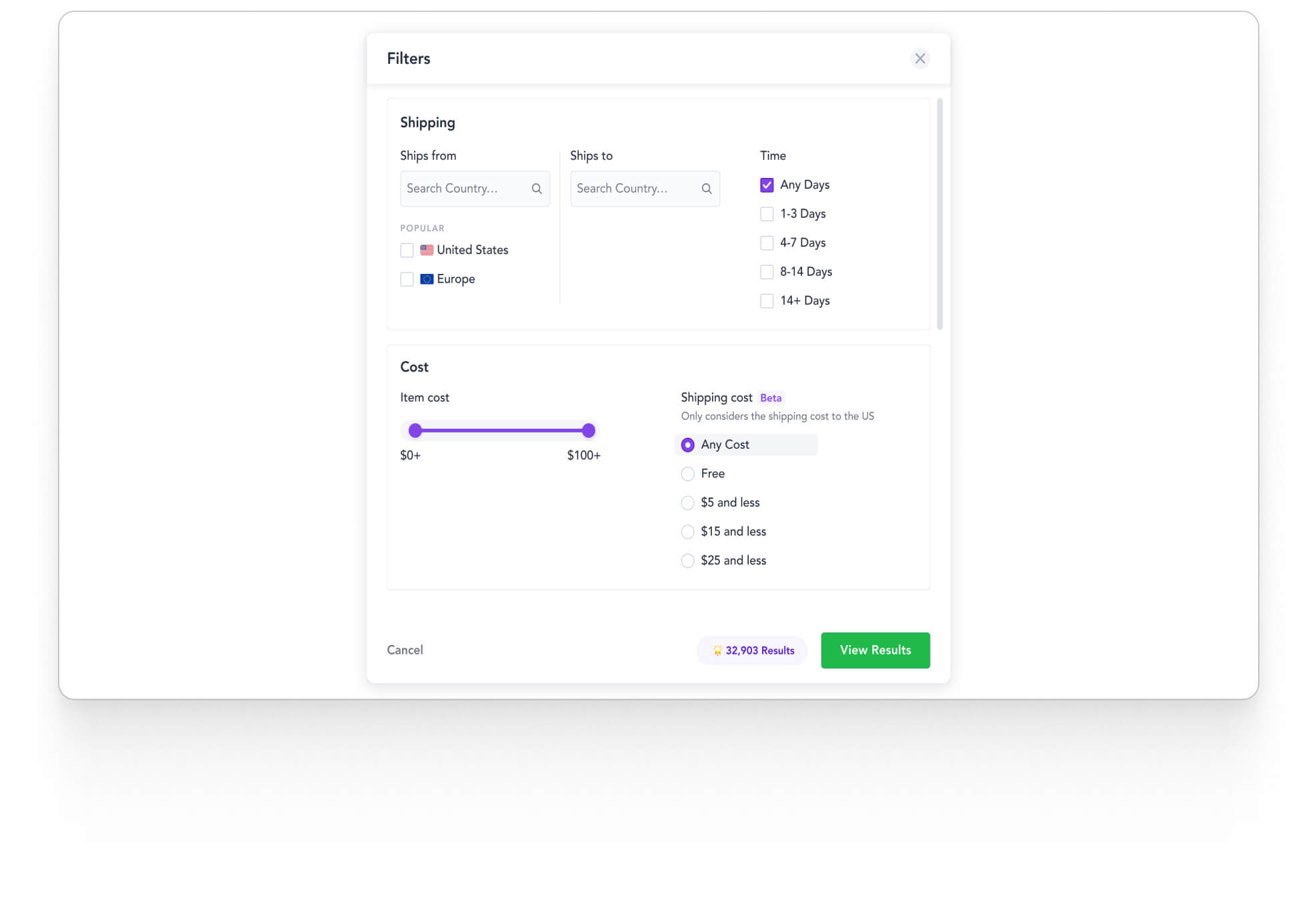
Task: Select the Any Cost radio button
Action: click(687, 445)
